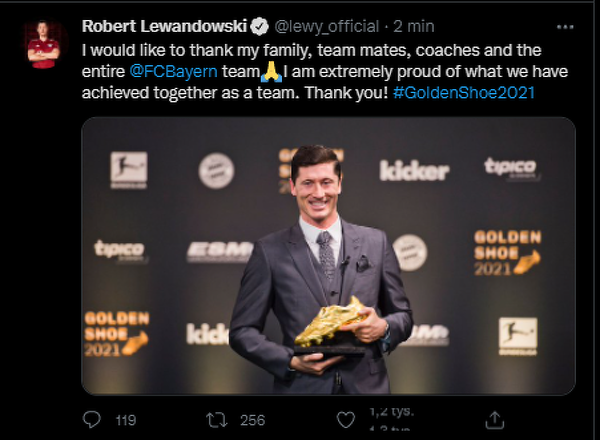Open the share menu icon
This screenshot has width=600, height=440.
point(494,420)
